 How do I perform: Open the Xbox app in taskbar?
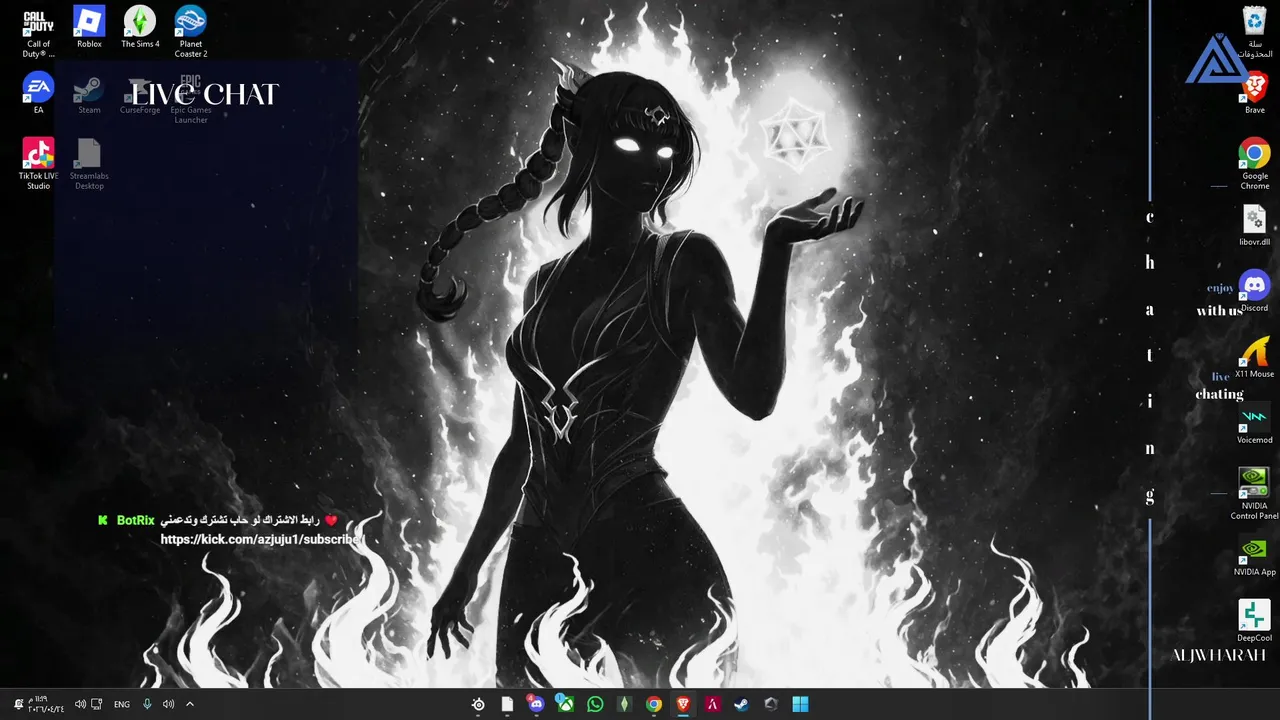565,704
